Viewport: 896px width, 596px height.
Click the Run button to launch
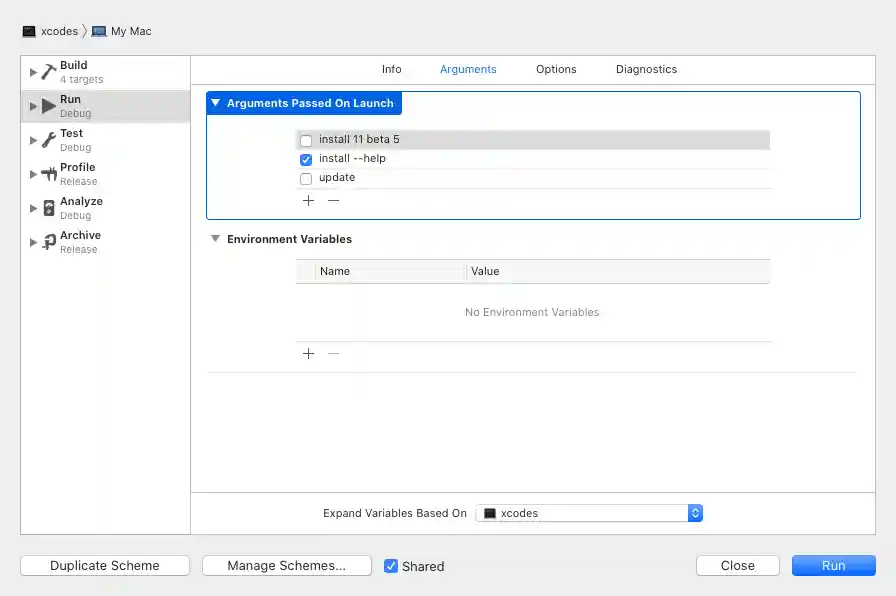833,565
